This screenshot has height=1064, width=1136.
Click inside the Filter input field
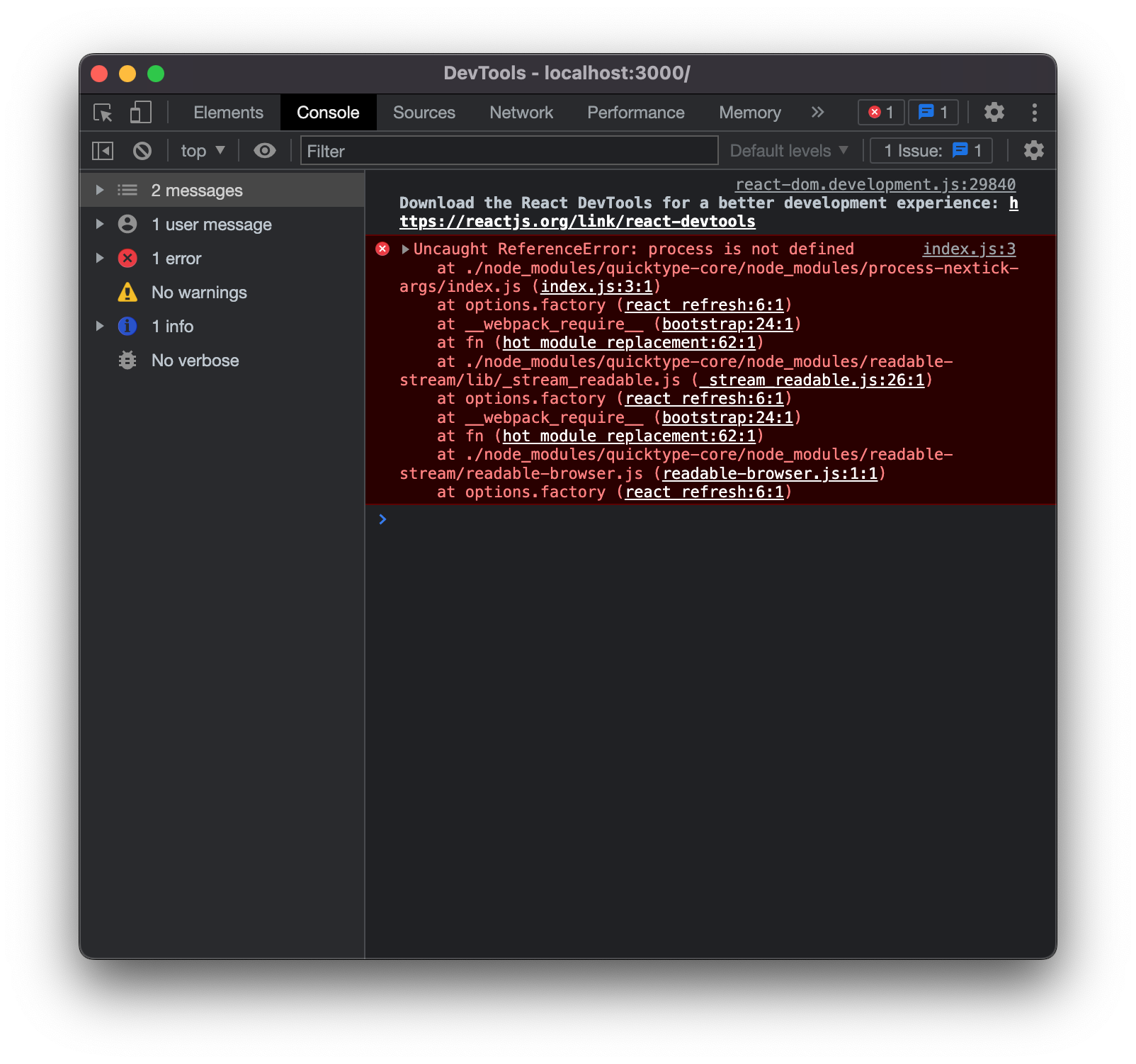click(x=510, y=150)
